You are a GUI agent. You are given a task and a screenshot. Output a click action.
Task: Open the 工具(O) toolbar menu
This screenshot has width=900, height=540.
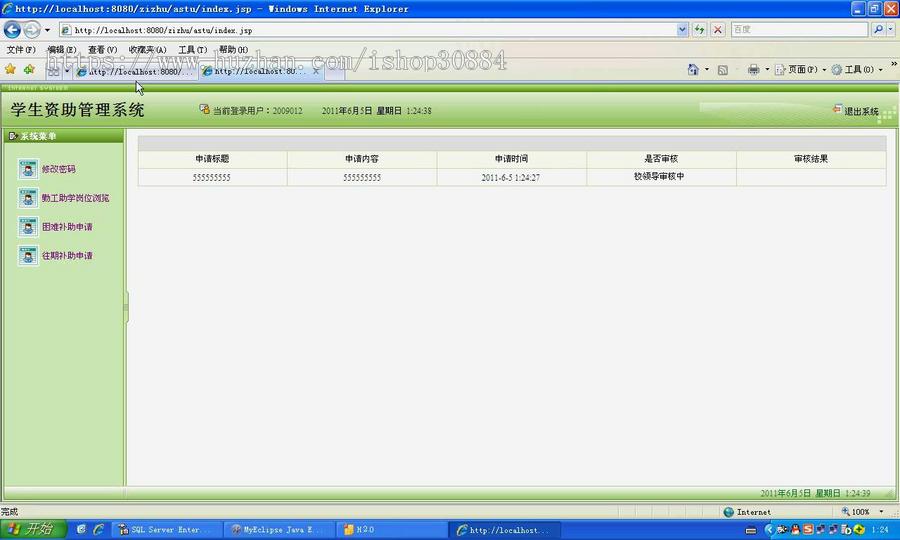pyautogui.click(x=857, y=69)
